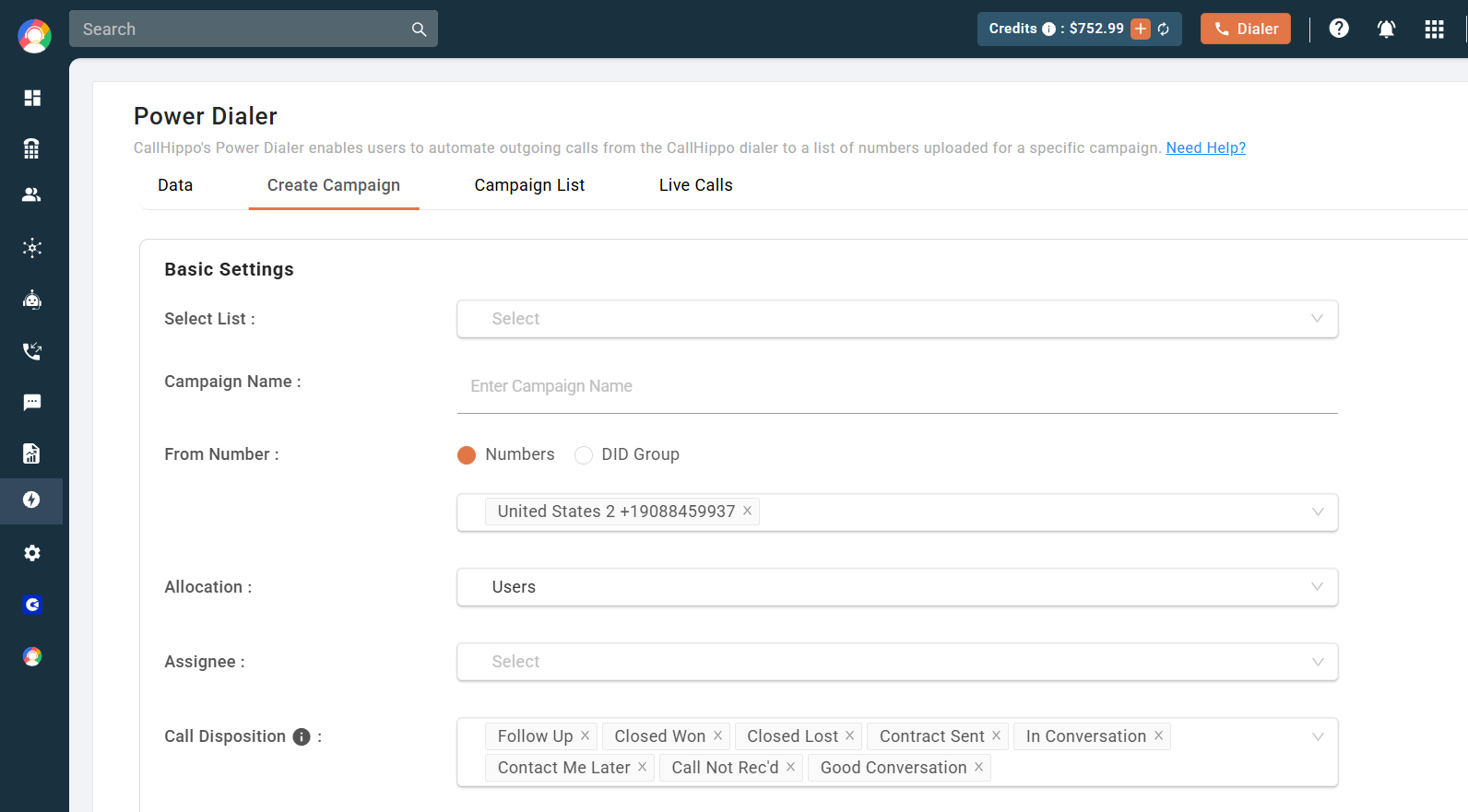
Task: Open the dashboard icon in the sidebar
Action: click(x=32, y=98)
